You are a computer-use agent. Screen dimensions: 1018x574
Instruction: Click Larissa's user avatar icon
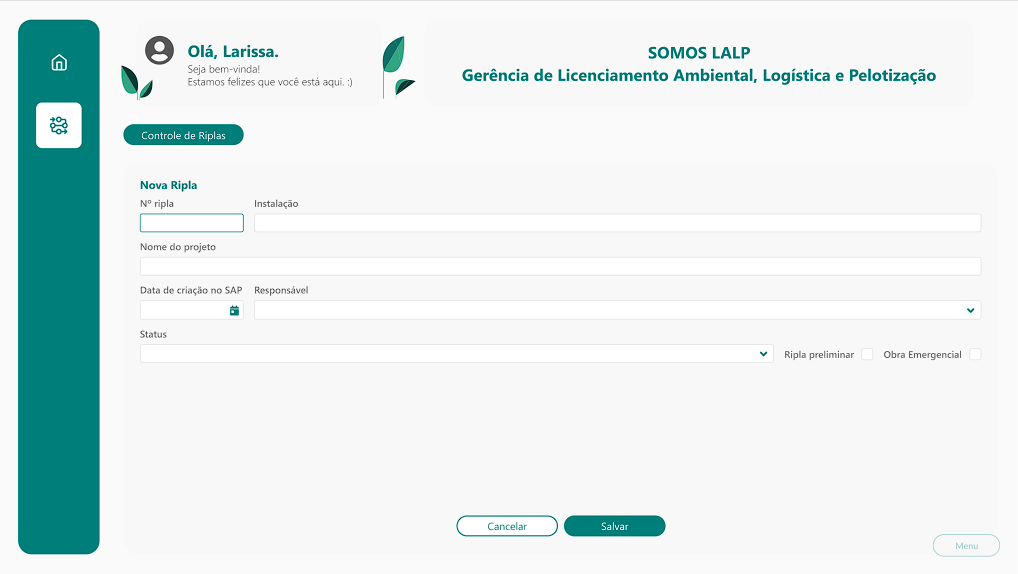tap(160, 51)
